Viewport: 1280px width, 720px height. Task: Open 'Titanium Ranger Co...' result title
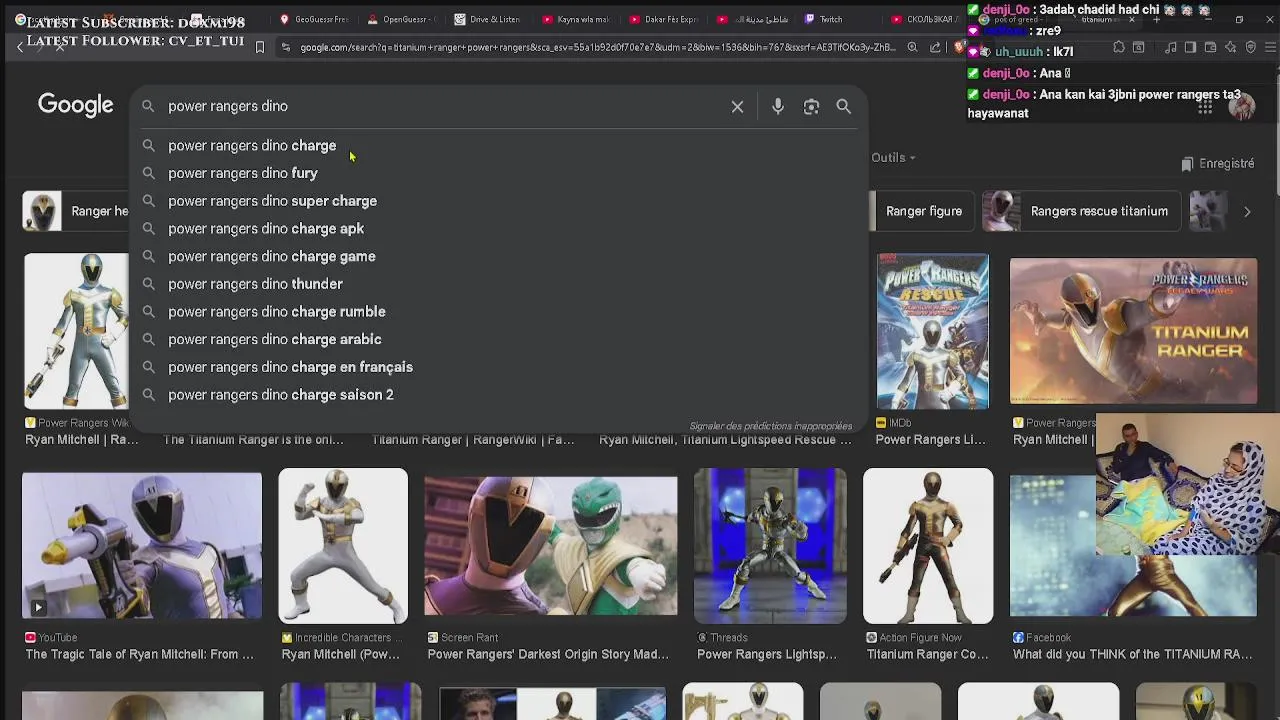927,655
